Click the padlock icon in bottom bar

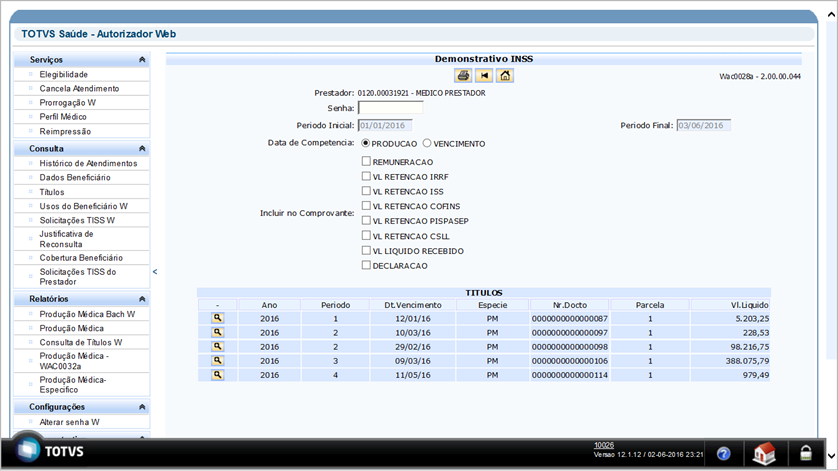[x=805, y=453]
